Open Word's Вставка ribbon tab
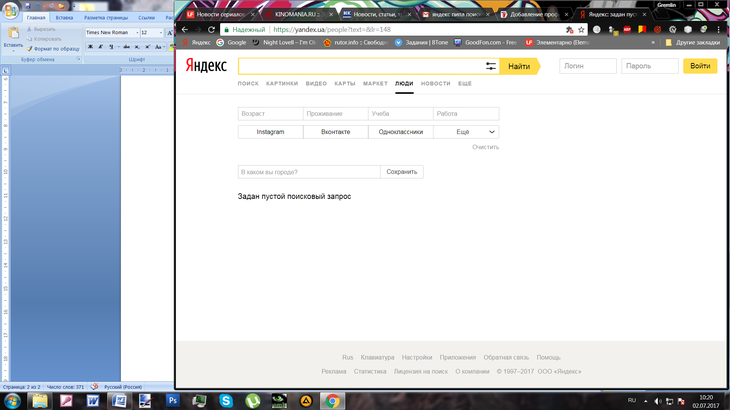This screenshot has height=410, width=730. tap(64, 18)
